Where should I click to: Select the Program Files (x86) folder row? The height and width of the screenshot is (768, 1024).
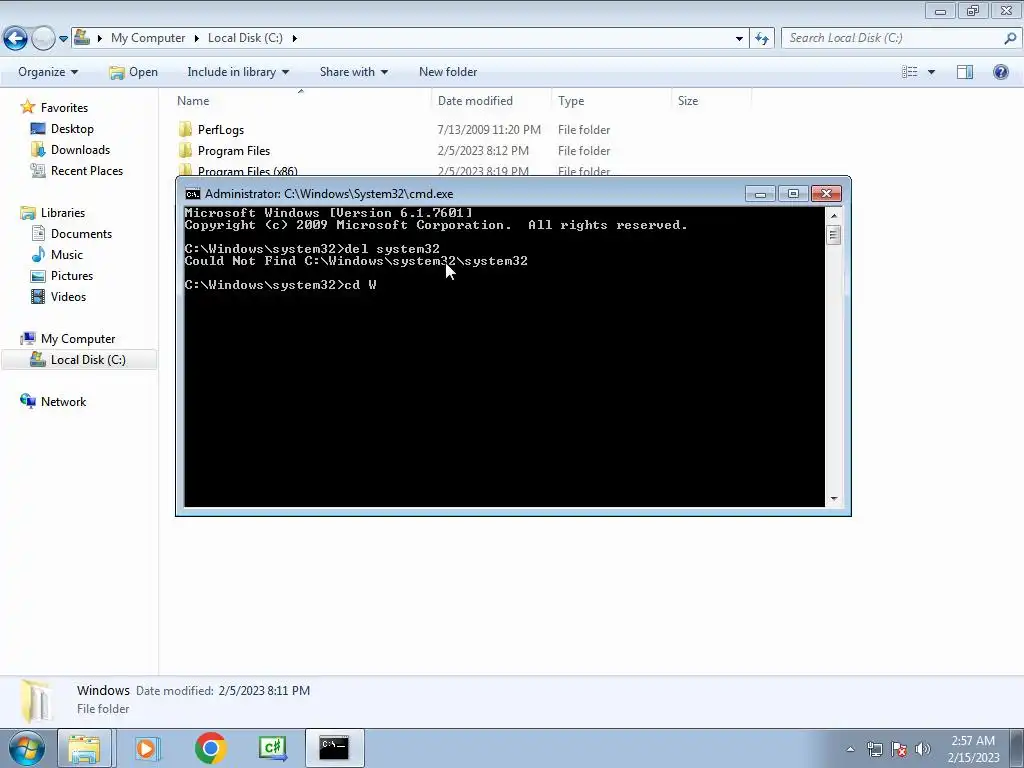click(x=394, y=170)
